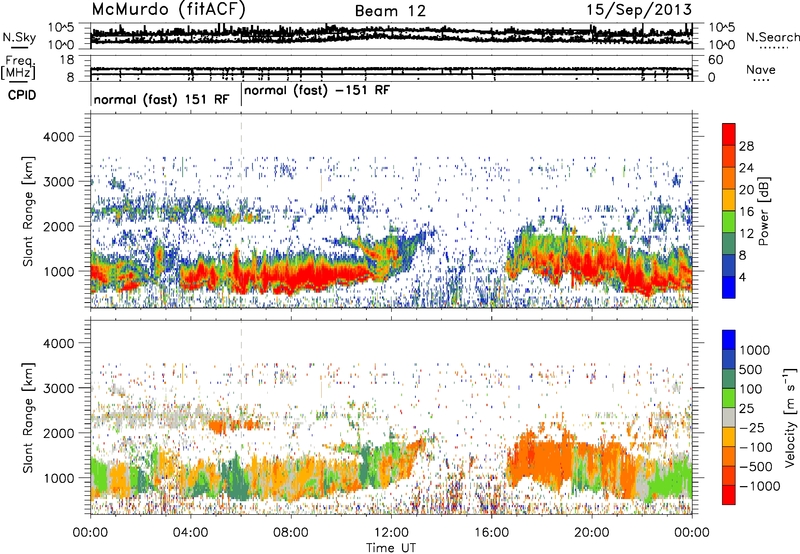800x554 pixels.
Task: Click the 60 label on Nave axis
Action: pyautogui.click(x=715, y=60)
